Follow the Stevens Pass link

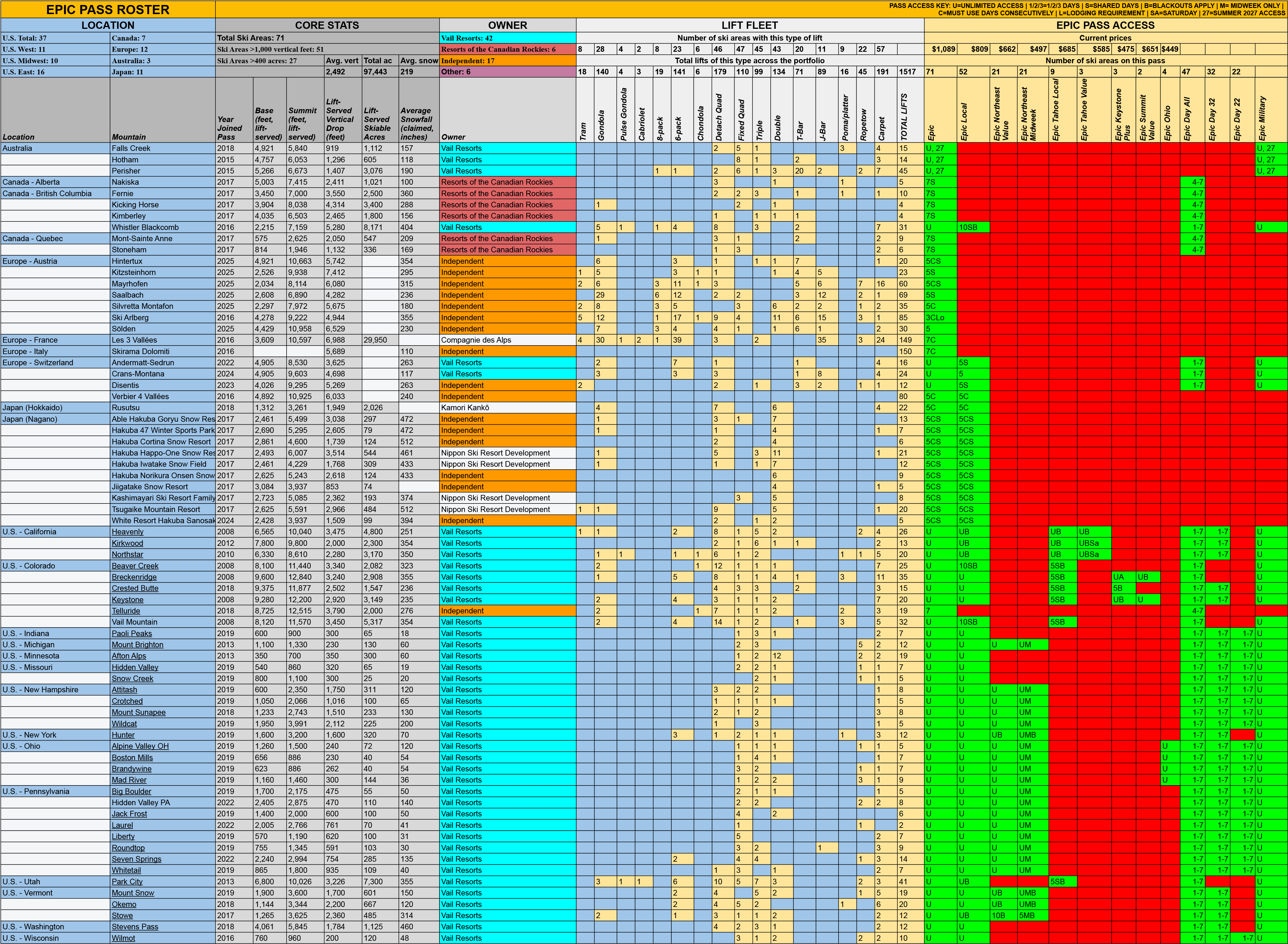point(135,927)
